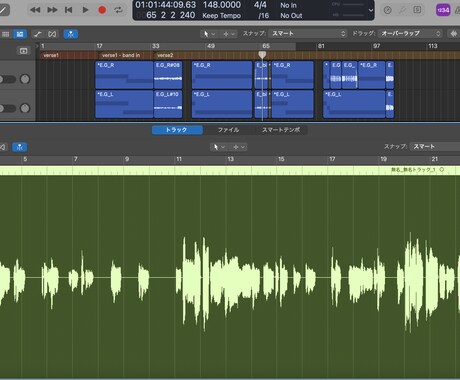Click the /16 division value
The height and width of the screenshot is (380, 460).
pyautogui.click(x=263, y=16)
